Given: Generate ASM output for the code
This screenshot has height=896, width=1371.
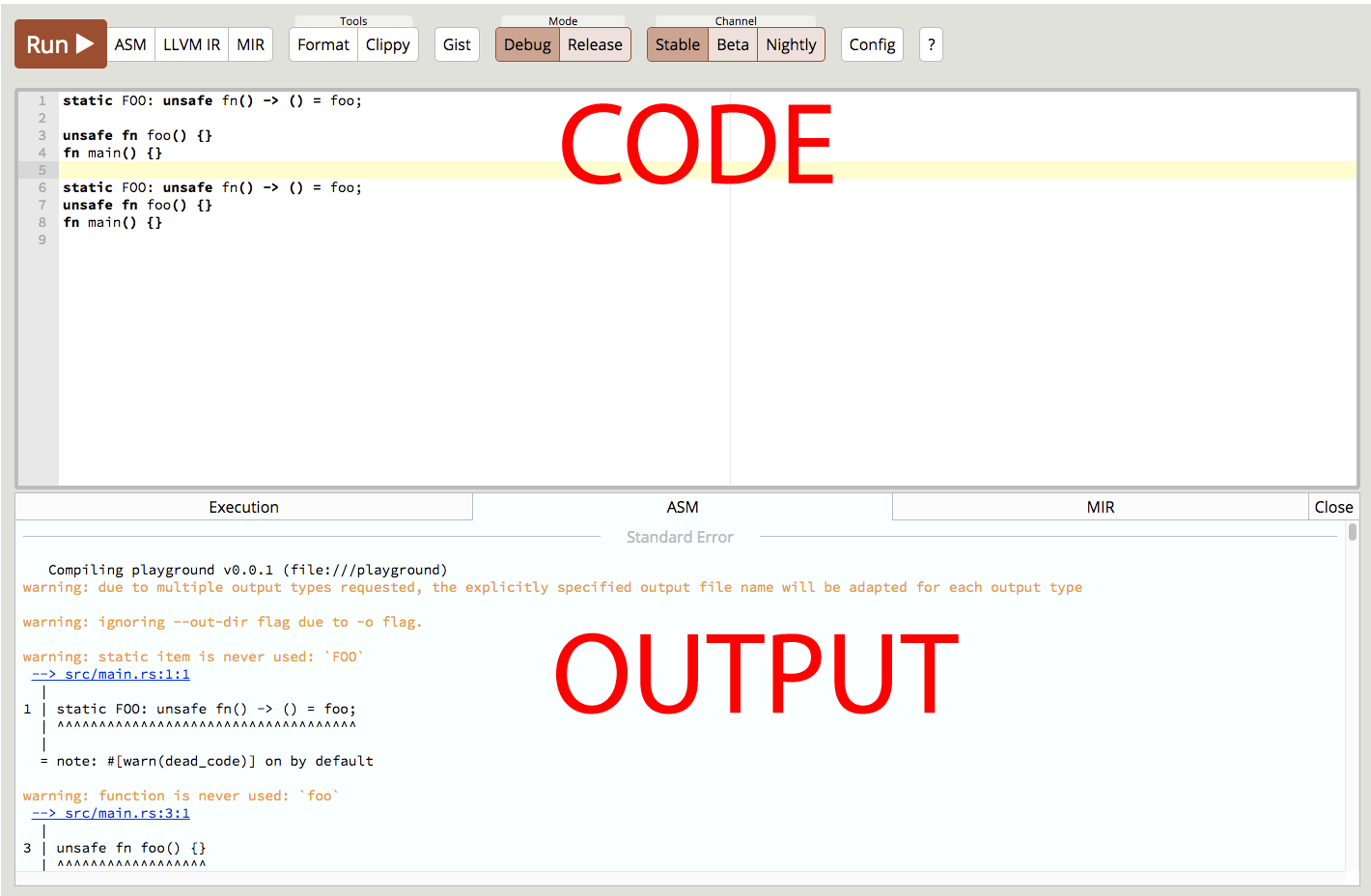Looking at the screenshot, I should (x=130, y=43).
